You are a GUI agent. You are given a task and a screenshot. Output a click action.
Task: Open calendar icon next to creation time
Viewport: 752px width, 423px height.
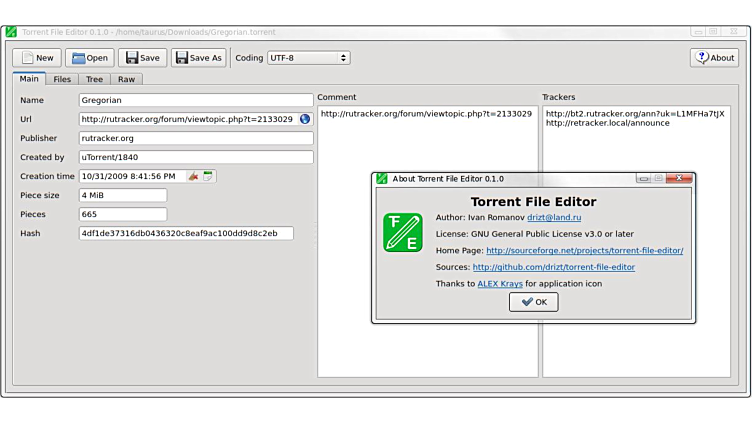coord(208,176)
